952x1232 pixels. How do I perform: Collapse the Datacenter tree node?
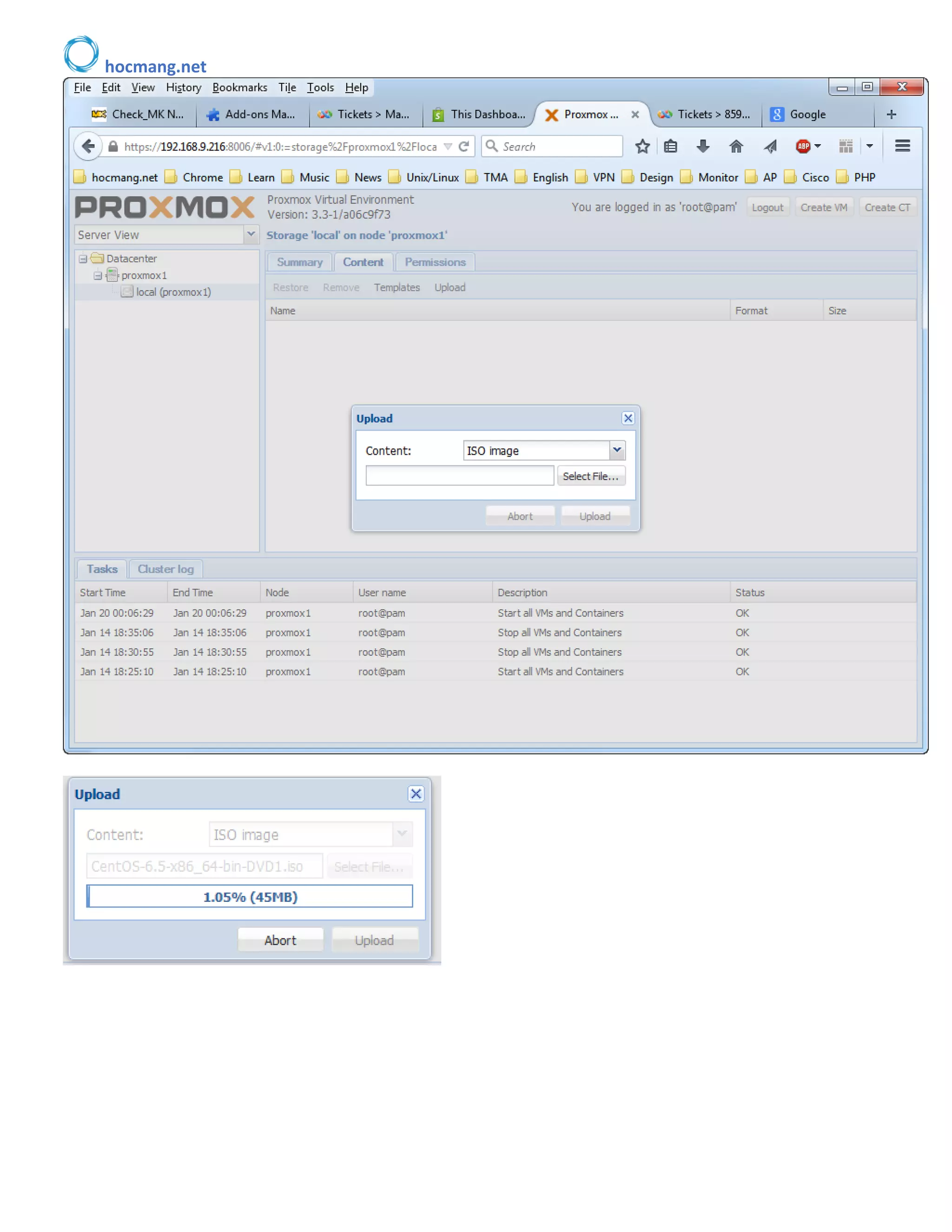click(83, 259)
